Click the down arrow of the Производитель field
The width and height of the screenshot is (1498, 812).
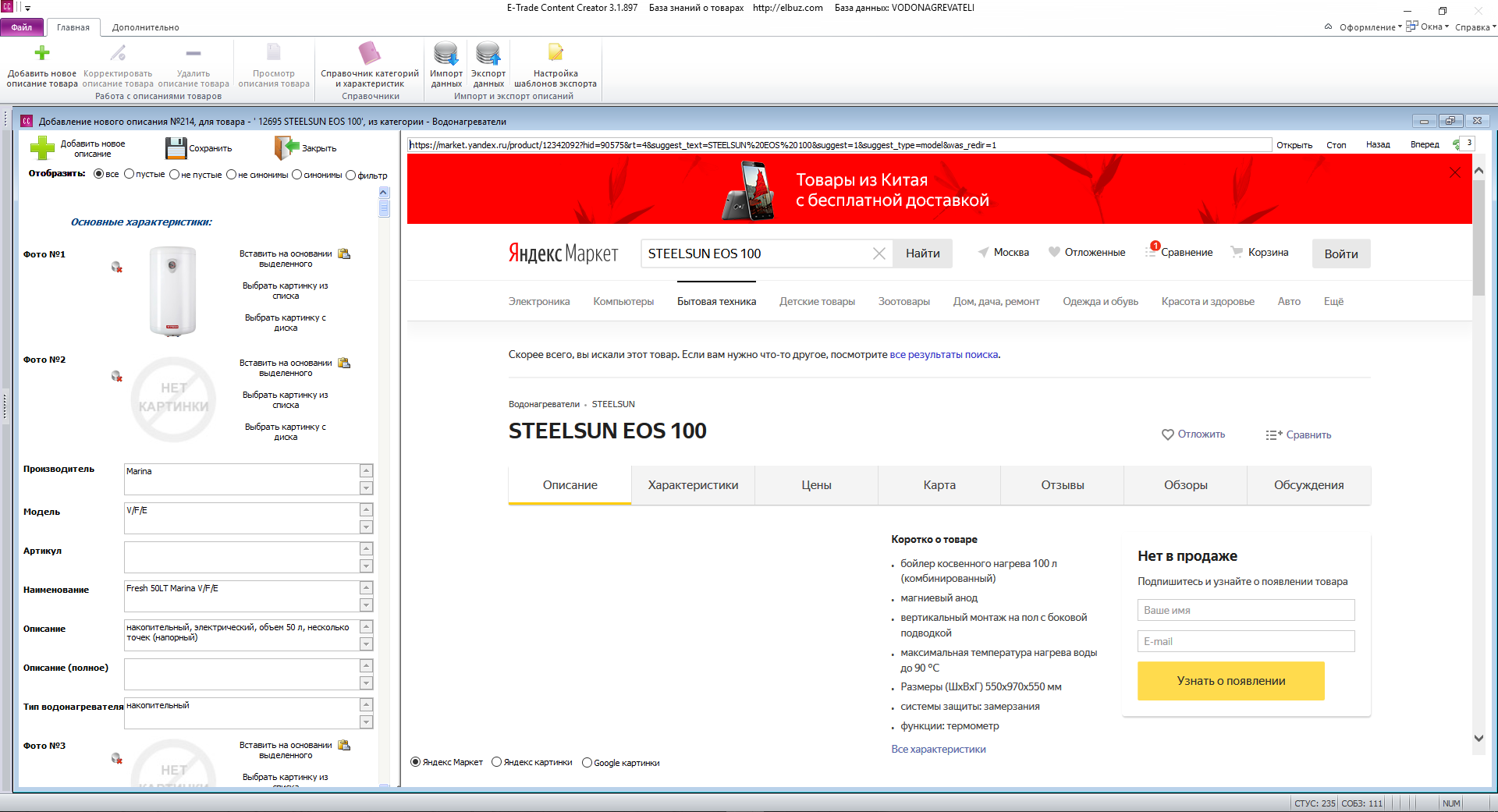click(x=366, y=488)
